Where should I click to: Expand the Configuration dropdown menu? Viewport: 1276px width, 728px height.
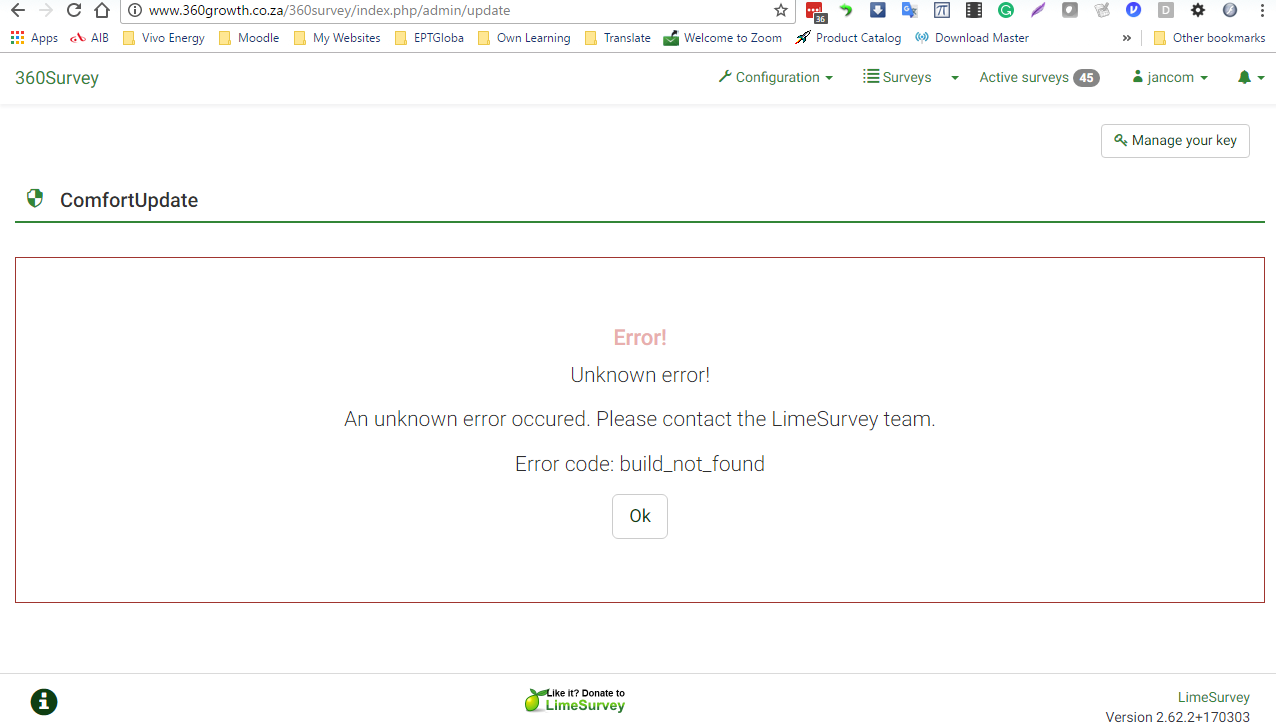776,77
